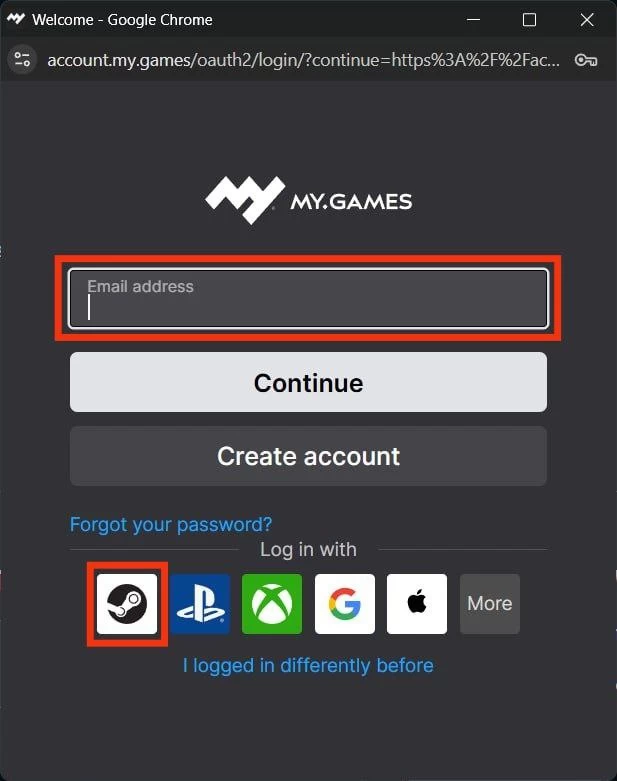Screen dimensions: 617x781
Task: Click the Welcome - Google Chrome window title
Action: coord(123,20)
